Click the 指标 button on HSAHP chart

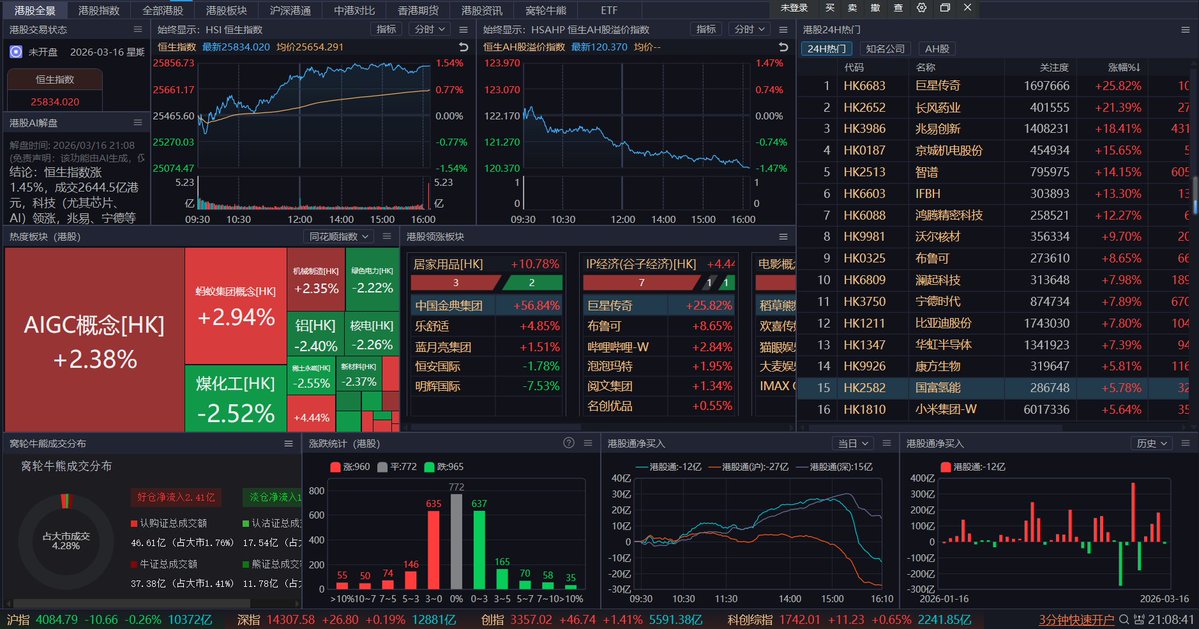pyautogui.click(x=706, y=29)
